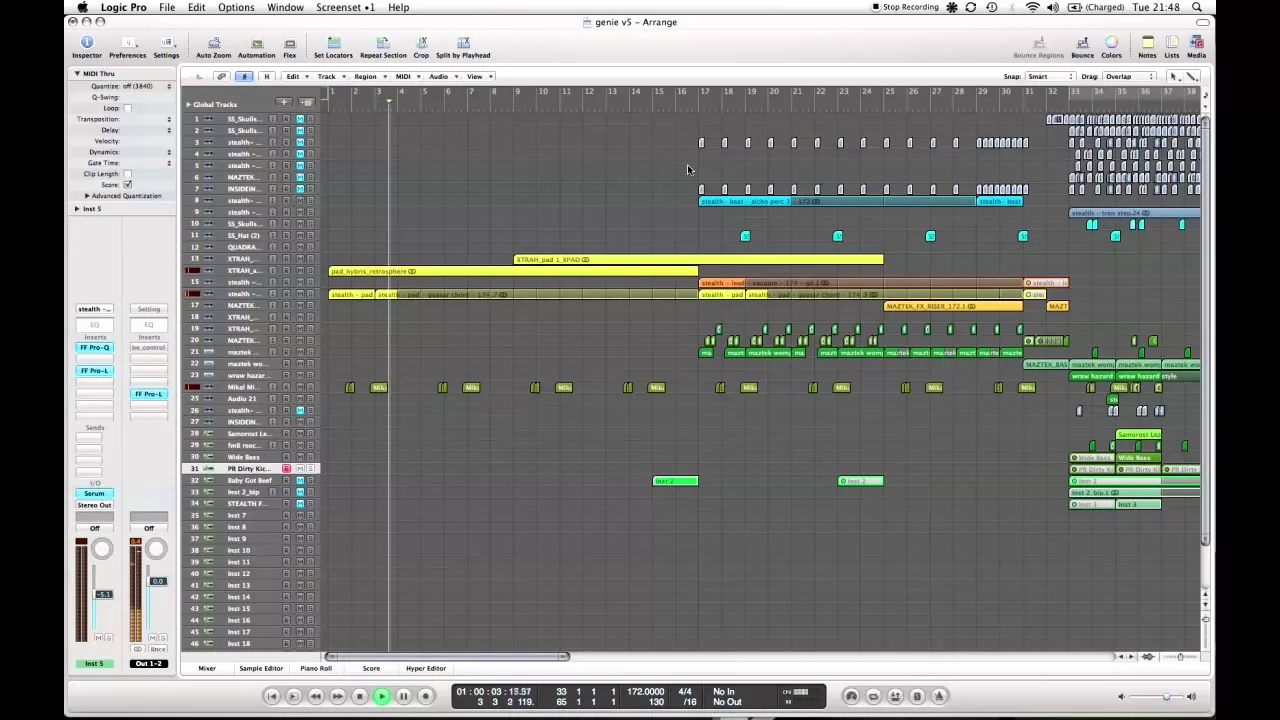Click the Serum instrument slot
The width and height of the screenshot is (1280, 720).
click(x=94, y=493)
